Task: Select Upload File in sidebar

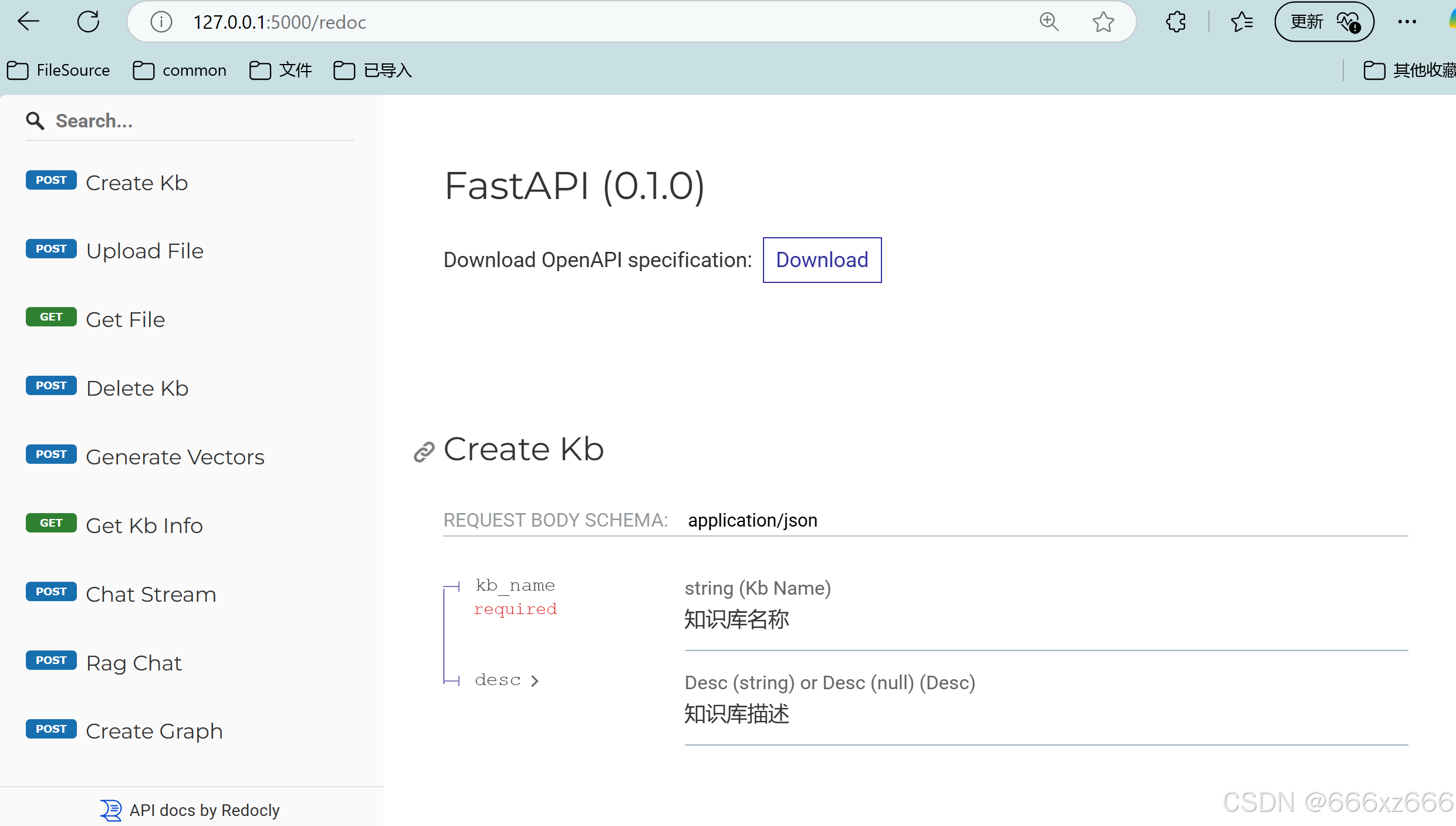Action: click(x=144, y=251)
